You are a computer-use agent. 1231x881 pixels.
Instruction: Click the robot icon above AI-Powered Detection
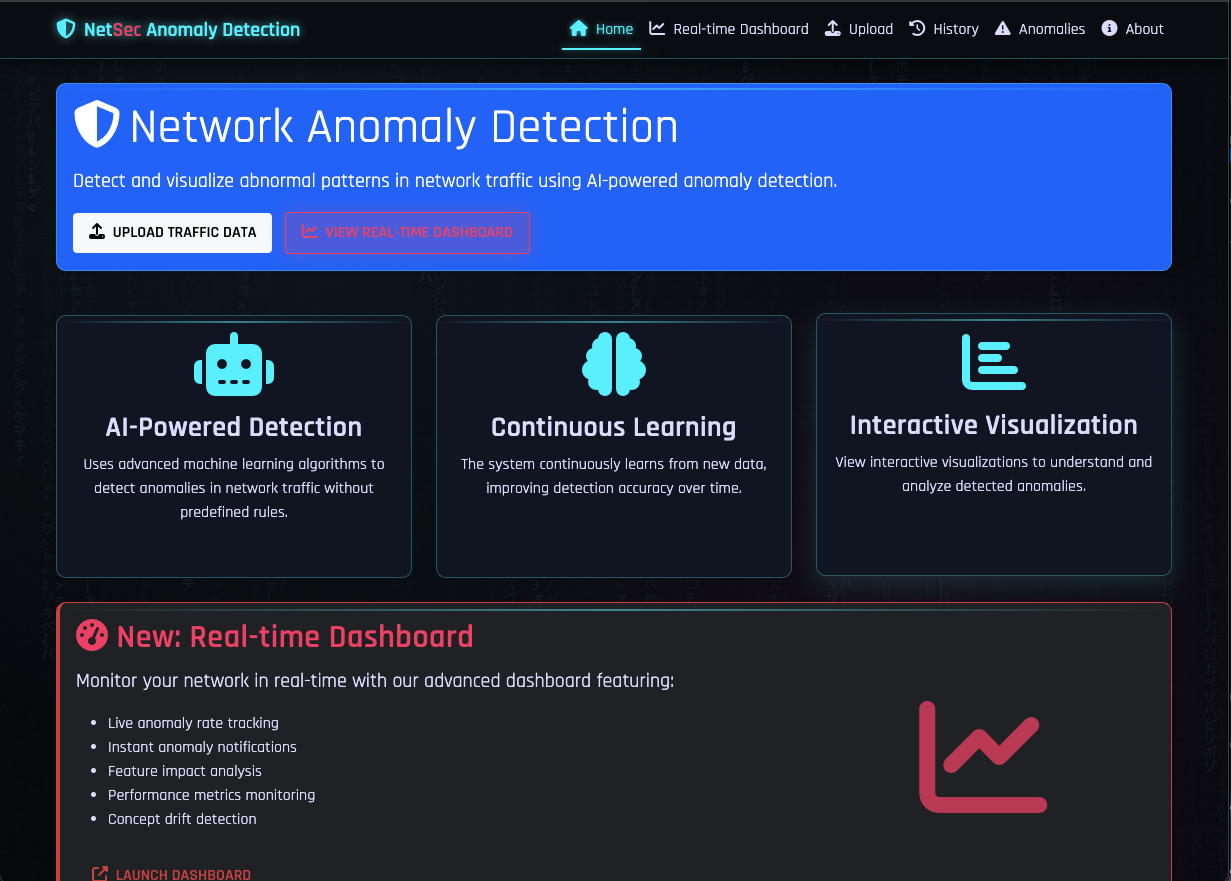click(x=233, y=364)
